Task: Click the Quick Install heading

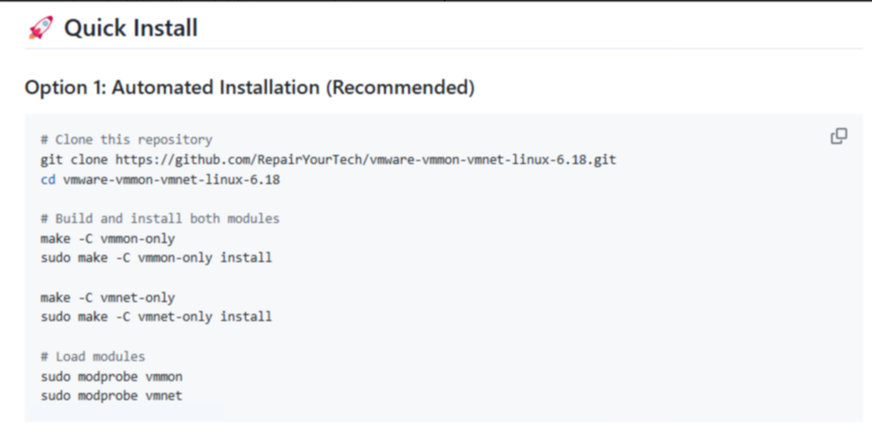Action: (130, 28)
